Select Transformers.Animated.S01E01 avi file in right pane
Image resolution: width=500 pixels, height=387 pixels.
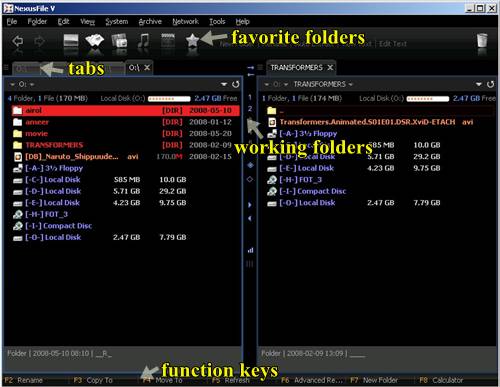(x=380, y=122)
